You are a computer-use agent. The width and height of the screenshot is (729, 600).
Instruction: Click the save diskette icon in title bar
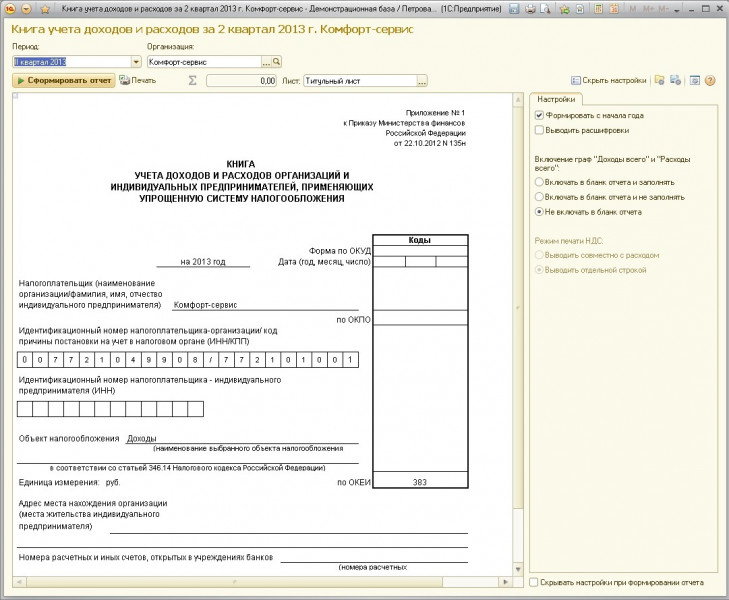pos(514,9)
